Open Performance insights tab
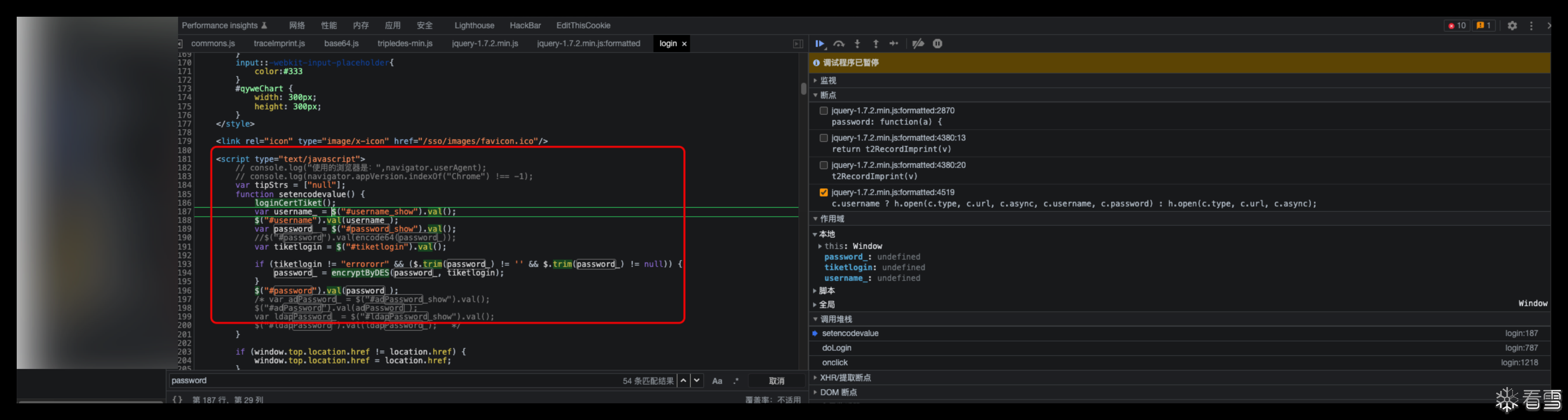The height and width of the screenshot is (420, 1568). 225,25
